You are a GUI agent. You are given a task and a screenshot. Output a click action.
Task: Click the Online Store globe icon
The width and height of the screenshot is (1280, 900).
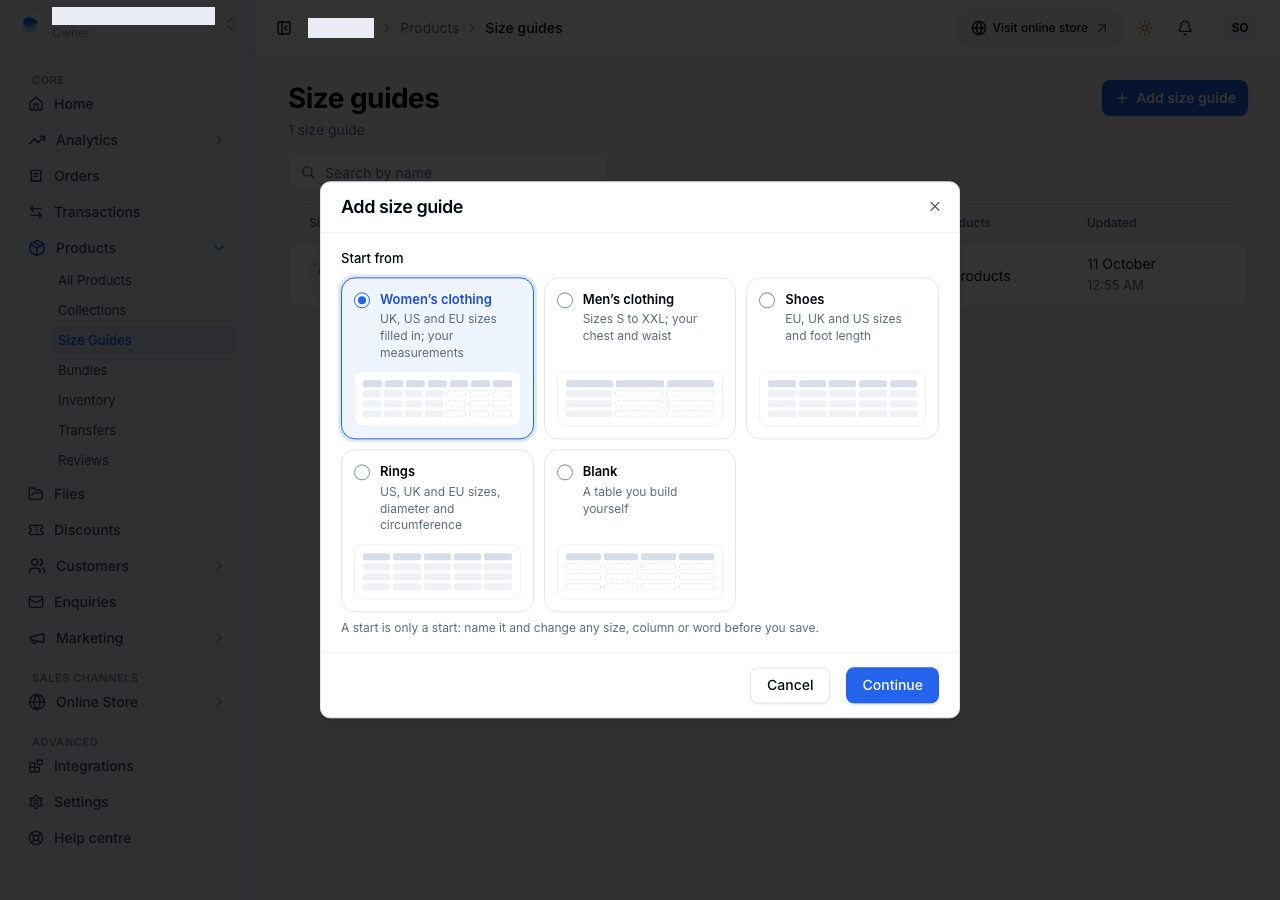pos(37,702)
